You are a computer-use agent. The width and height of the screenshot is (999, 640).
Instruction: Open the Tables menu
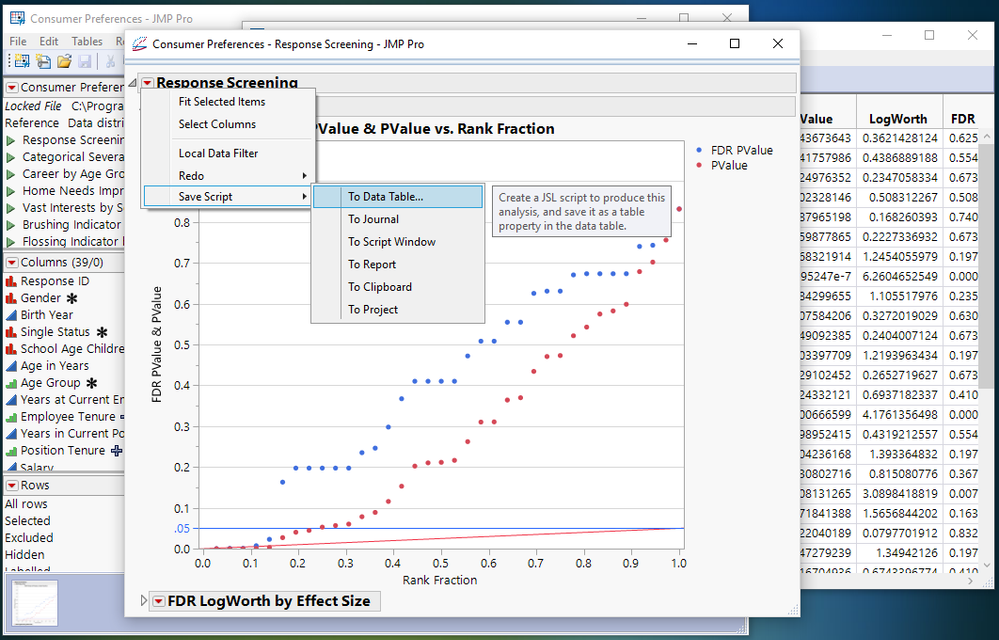coord(86,41)
